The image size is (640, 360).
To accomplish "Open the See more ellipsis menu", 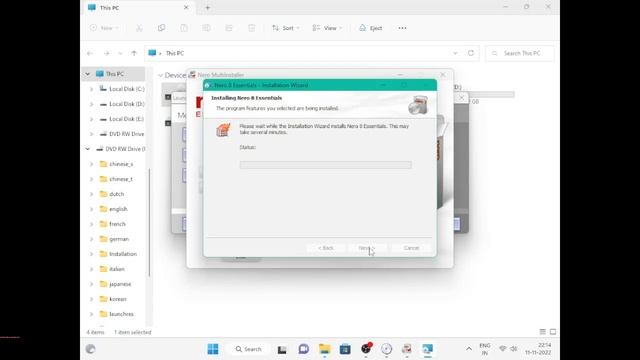I will click(x=402, y=28).
